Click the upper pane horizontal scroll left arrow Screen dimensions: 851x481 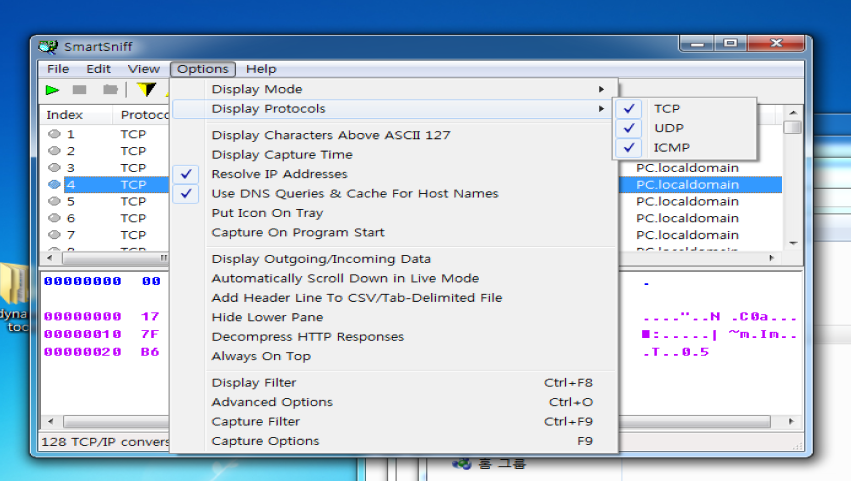[x=50, y=258]
